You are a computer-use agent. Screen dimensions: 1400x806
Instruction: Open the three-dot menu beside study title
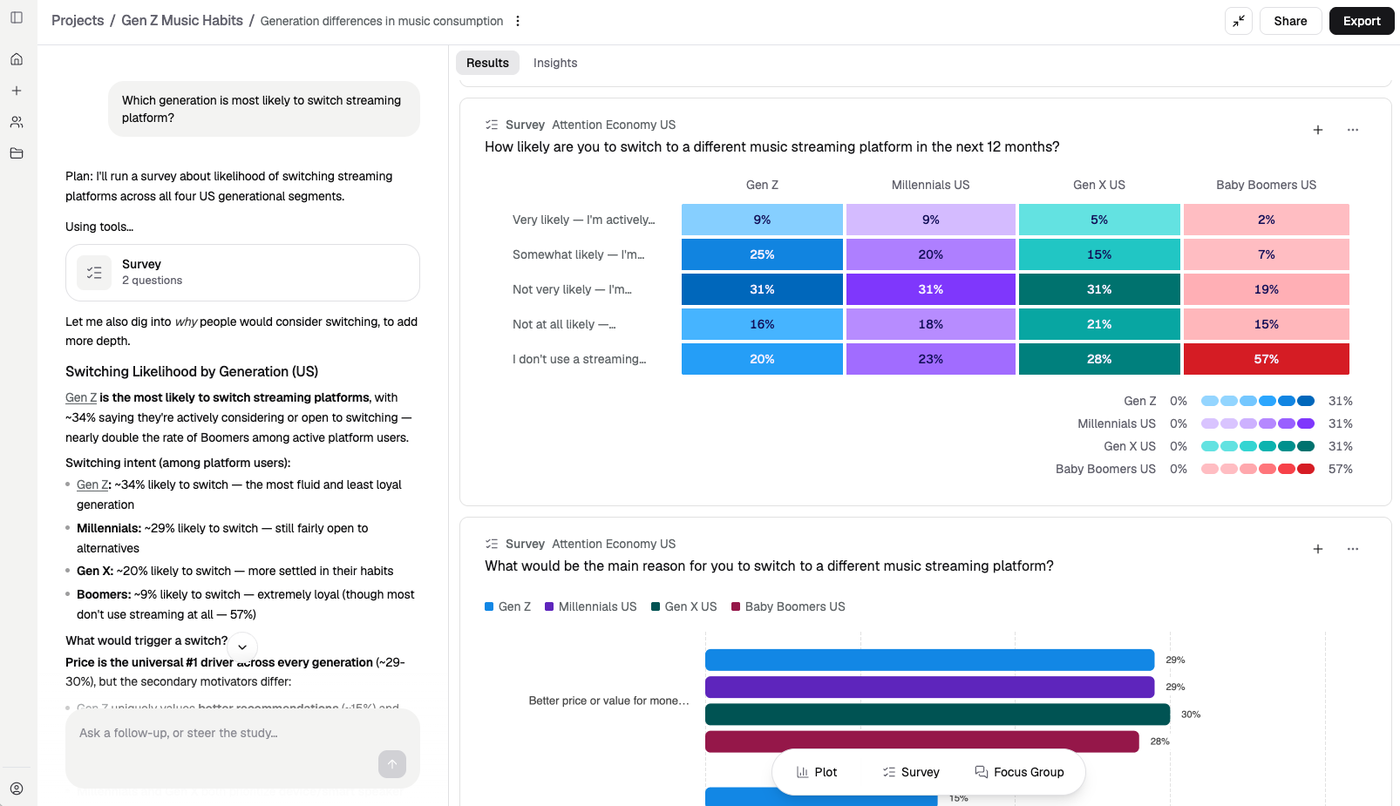coord(517,21)
